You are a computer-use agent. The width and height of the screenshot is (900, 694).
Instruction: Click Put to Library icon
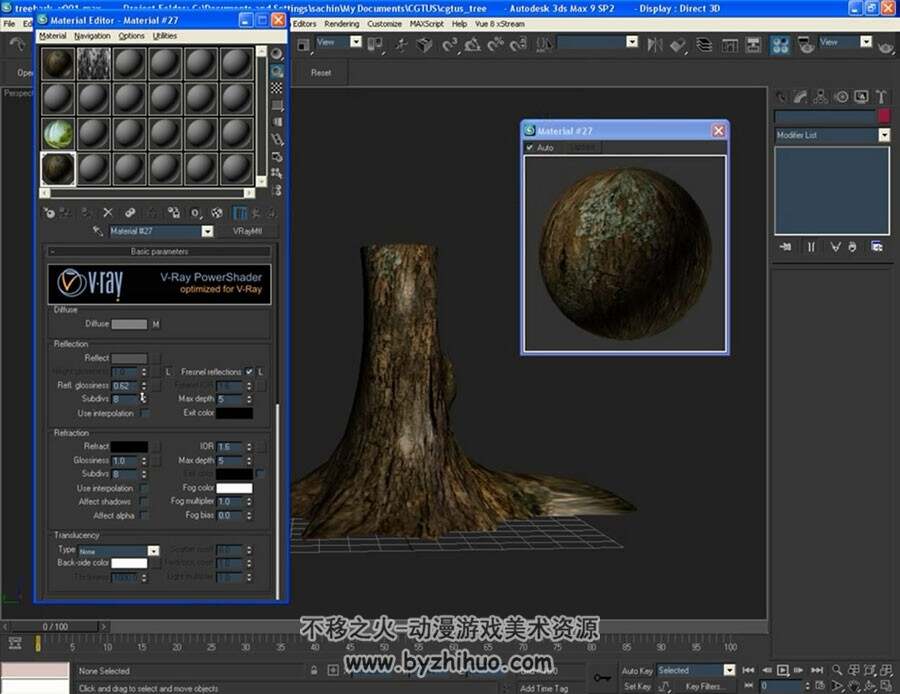pyautogui.click(x=174, y=213)
